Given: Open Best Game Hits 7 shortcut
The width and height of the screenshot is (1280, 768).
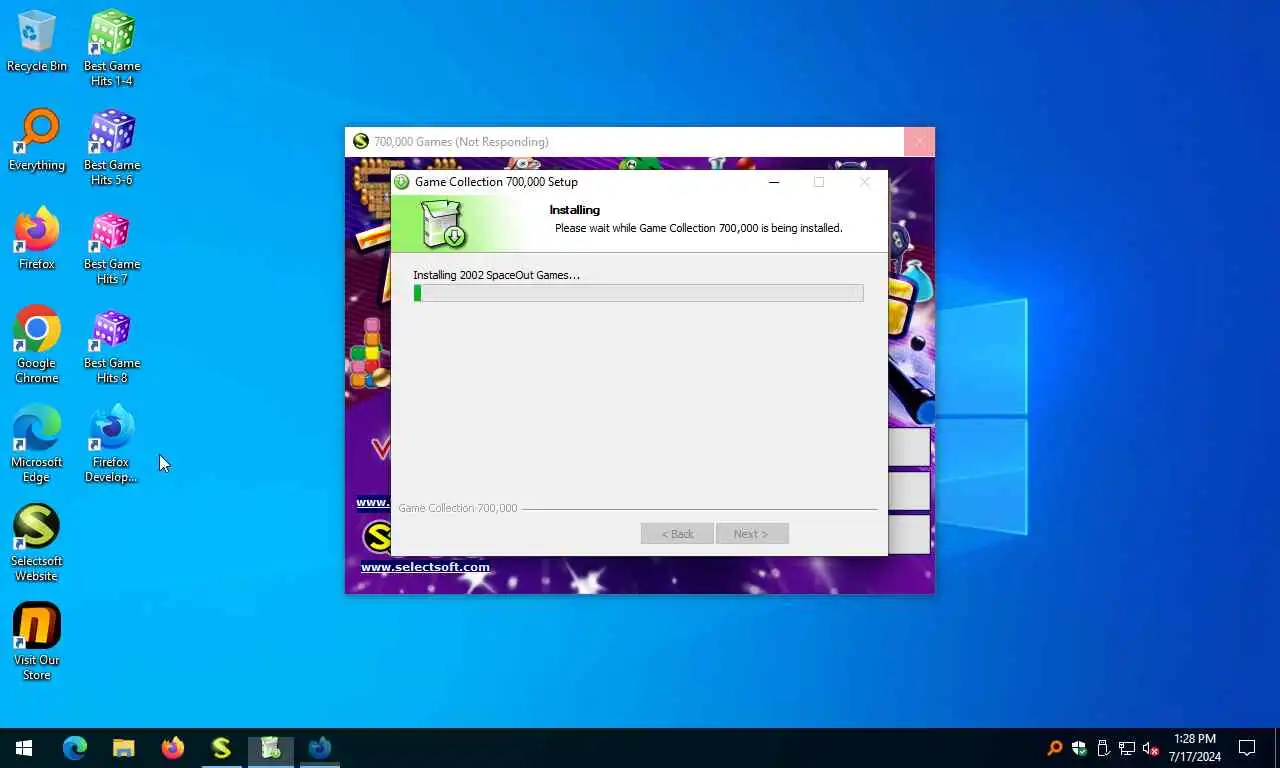Looking at the screenshot, I should coord(112,245).
